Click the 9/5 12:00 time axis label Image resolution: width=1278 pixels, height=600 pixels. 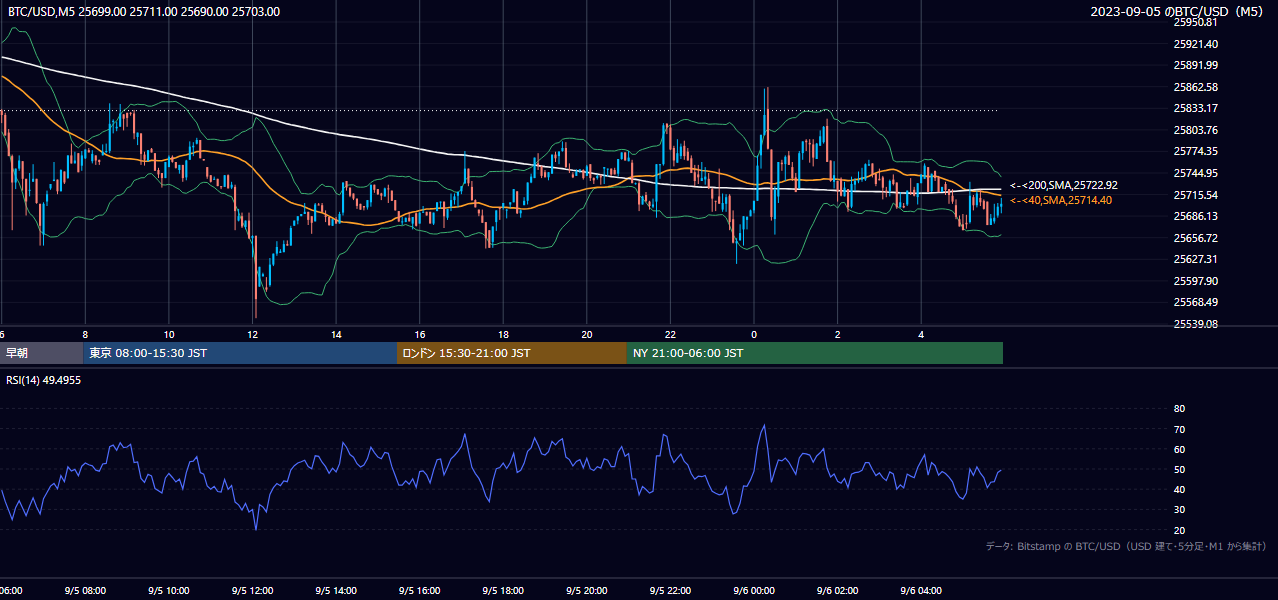pyautogui.click(x=253, y=591)
